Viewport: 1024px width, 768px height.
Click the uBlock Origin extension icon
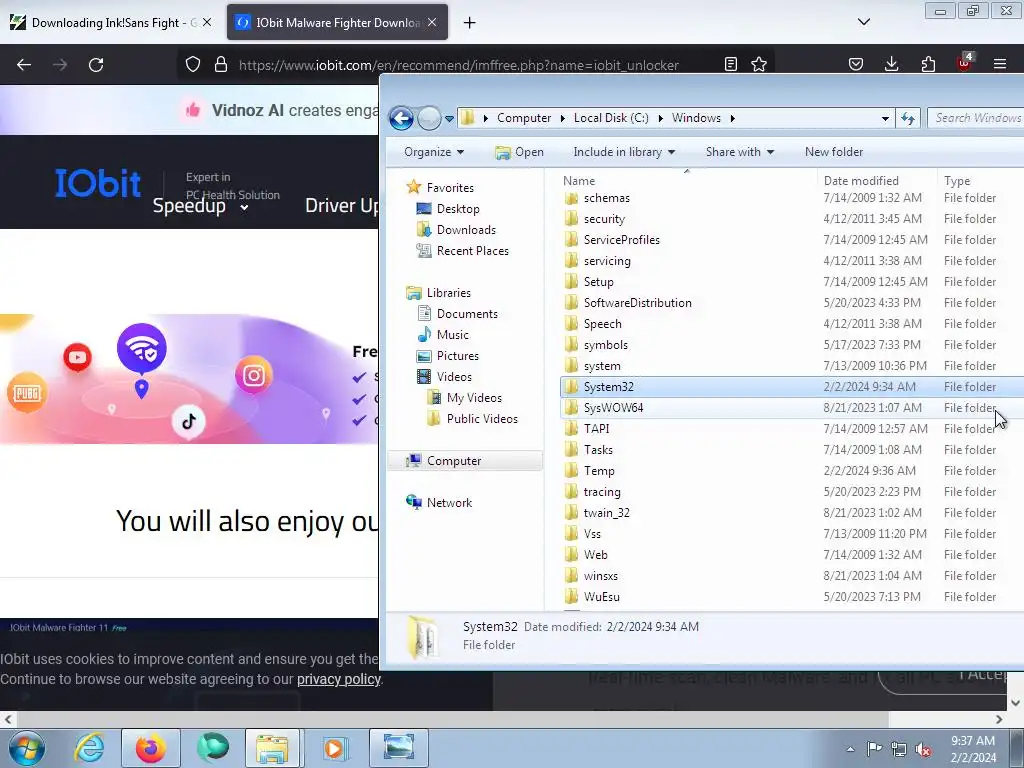965,63
